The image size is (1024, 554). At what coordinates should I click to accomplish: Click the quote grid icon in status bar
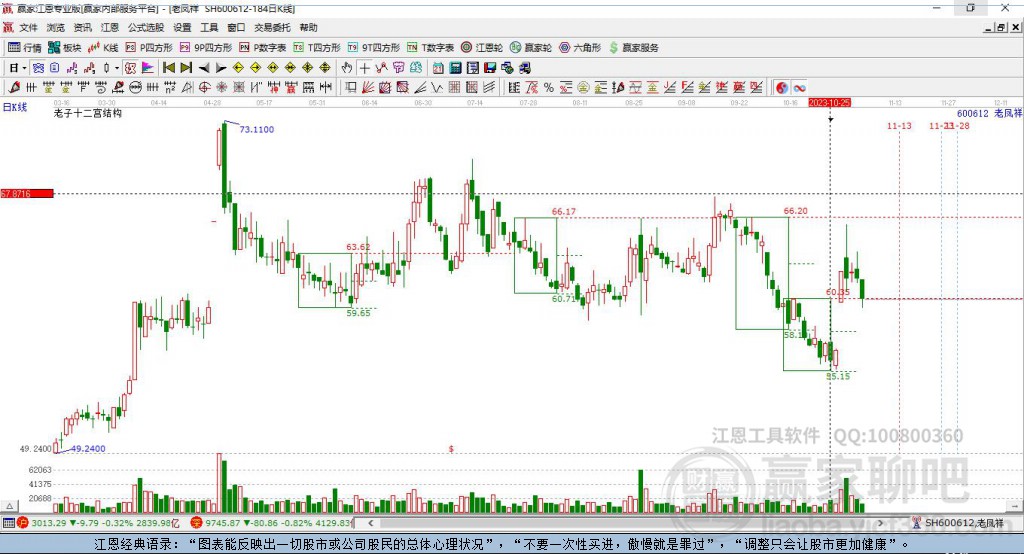[8, 523]
